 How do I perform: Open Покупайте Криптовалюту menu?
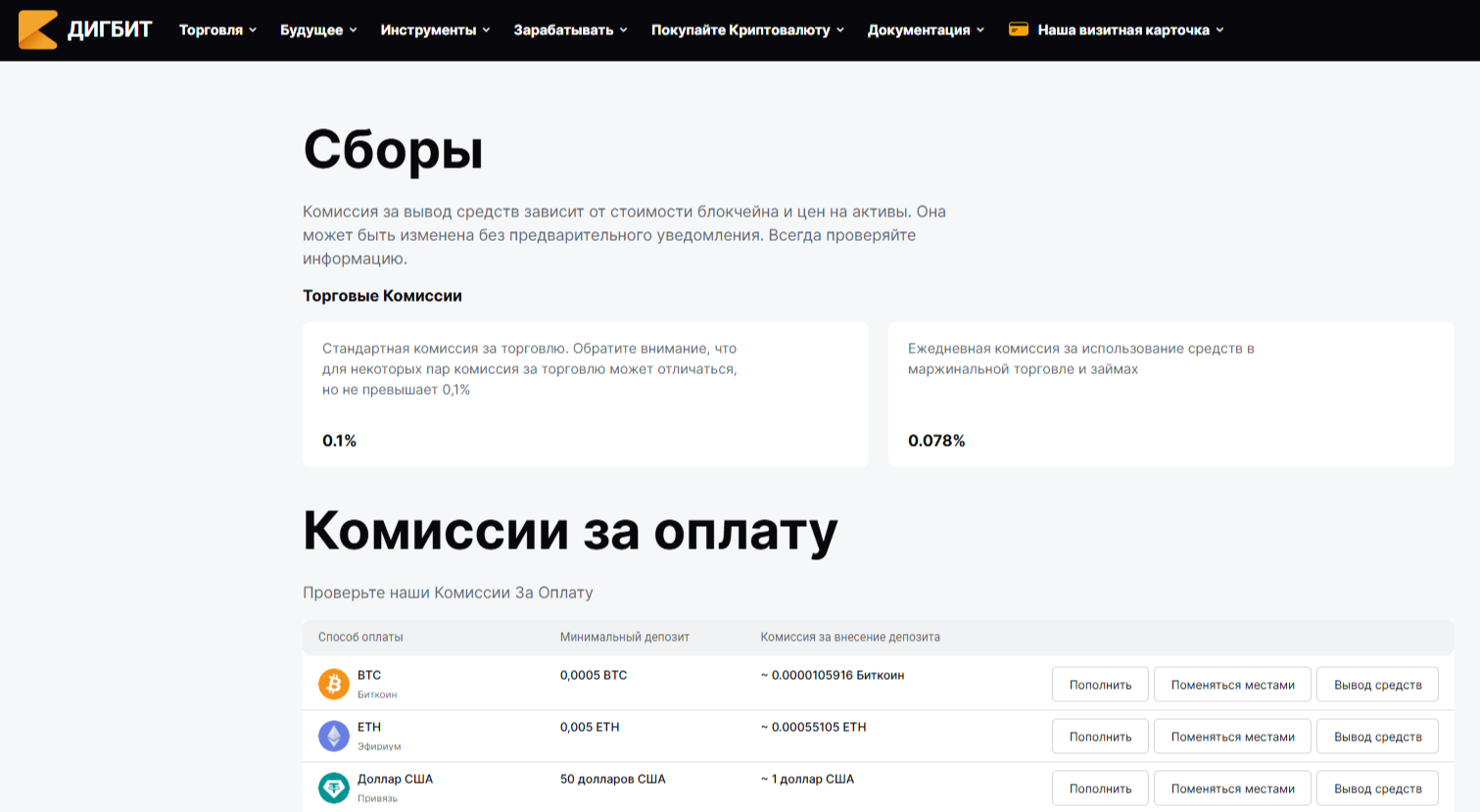pyautogui.click(x=747, y=30)
